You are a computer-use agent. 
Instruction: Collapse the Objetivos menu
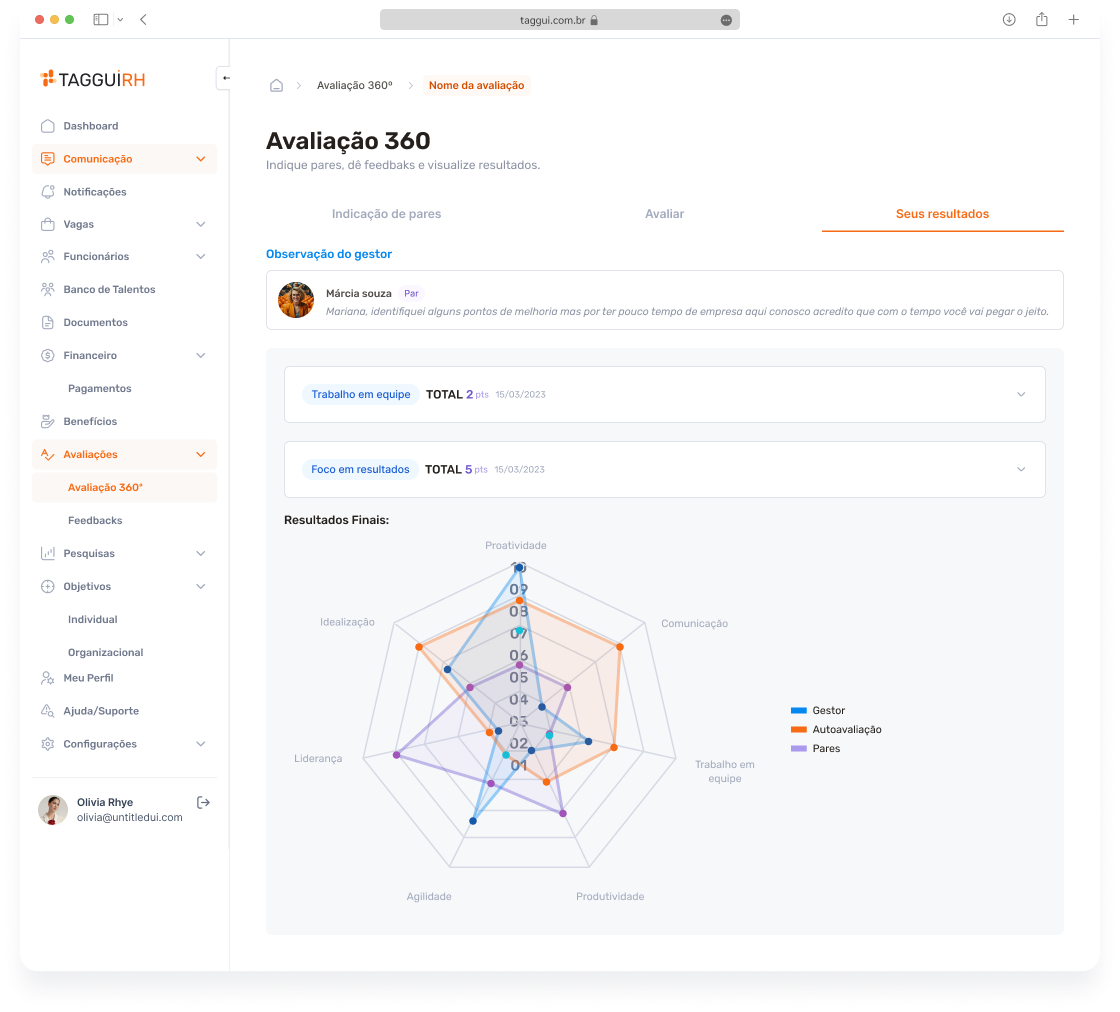[199, 586]
